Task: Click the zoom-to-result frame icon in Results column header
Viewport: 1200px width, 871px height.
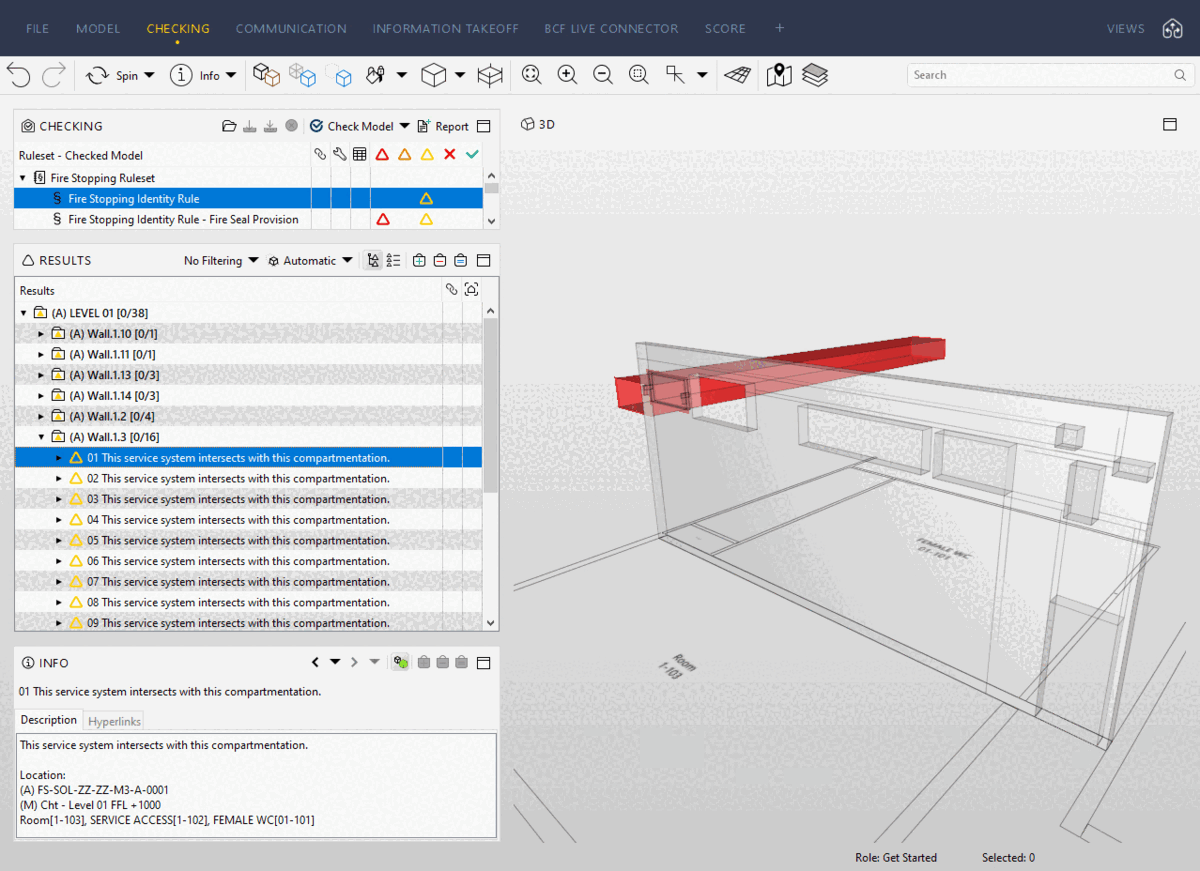Action: point(472,290)
